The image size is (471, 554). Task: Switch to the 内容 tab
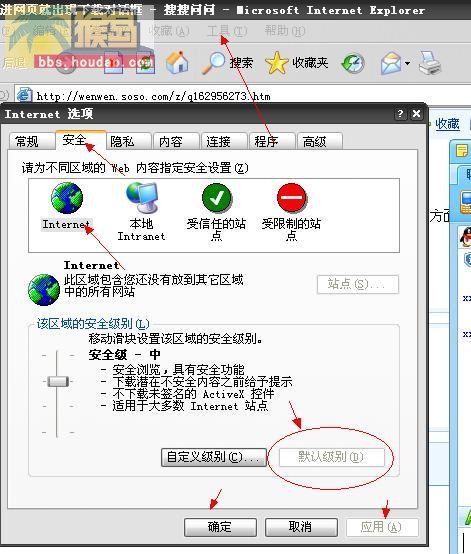pyautogui.click(x=176, y=141)
